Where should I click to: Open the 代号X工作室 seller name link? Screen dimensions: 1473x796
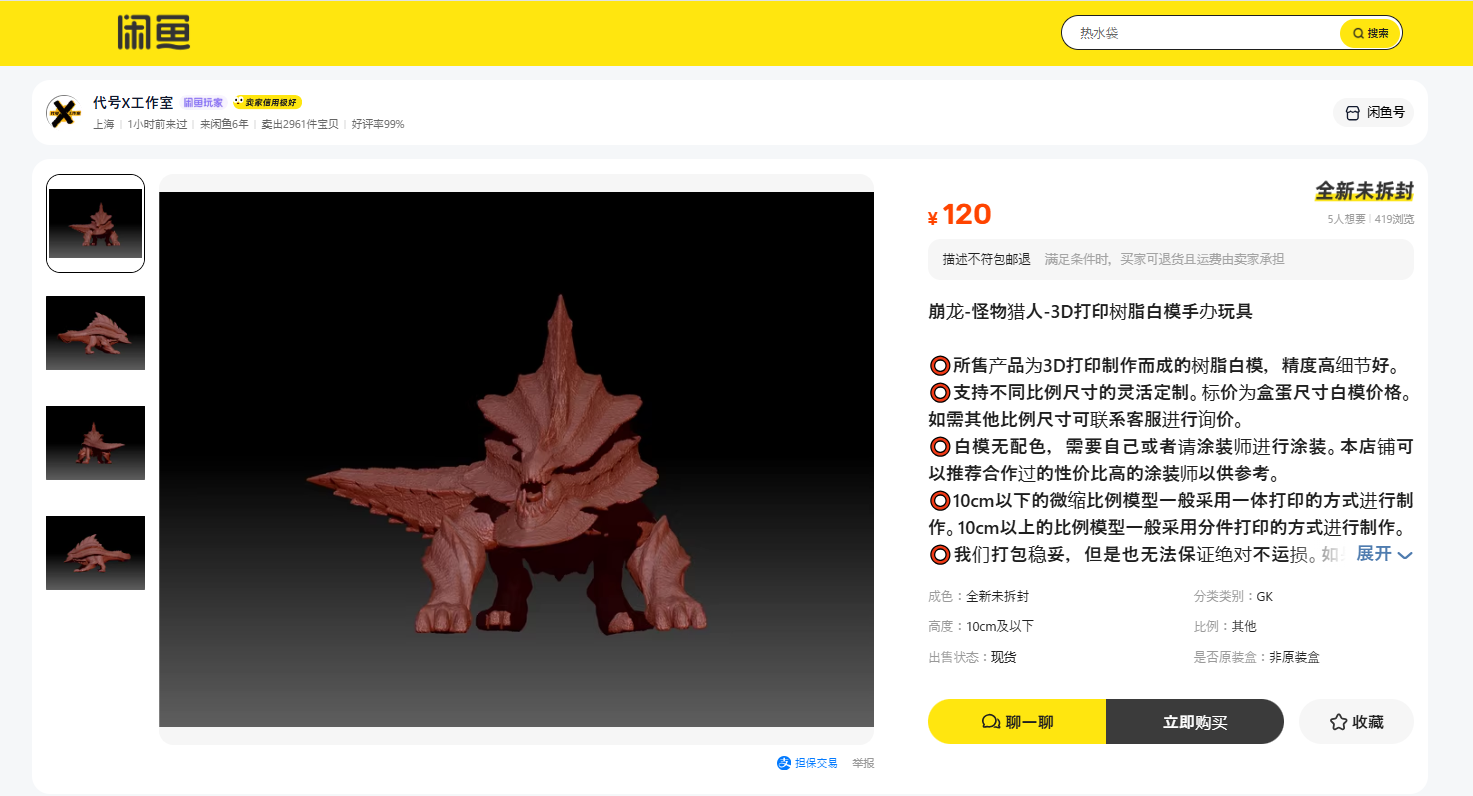tap(133, 103)
